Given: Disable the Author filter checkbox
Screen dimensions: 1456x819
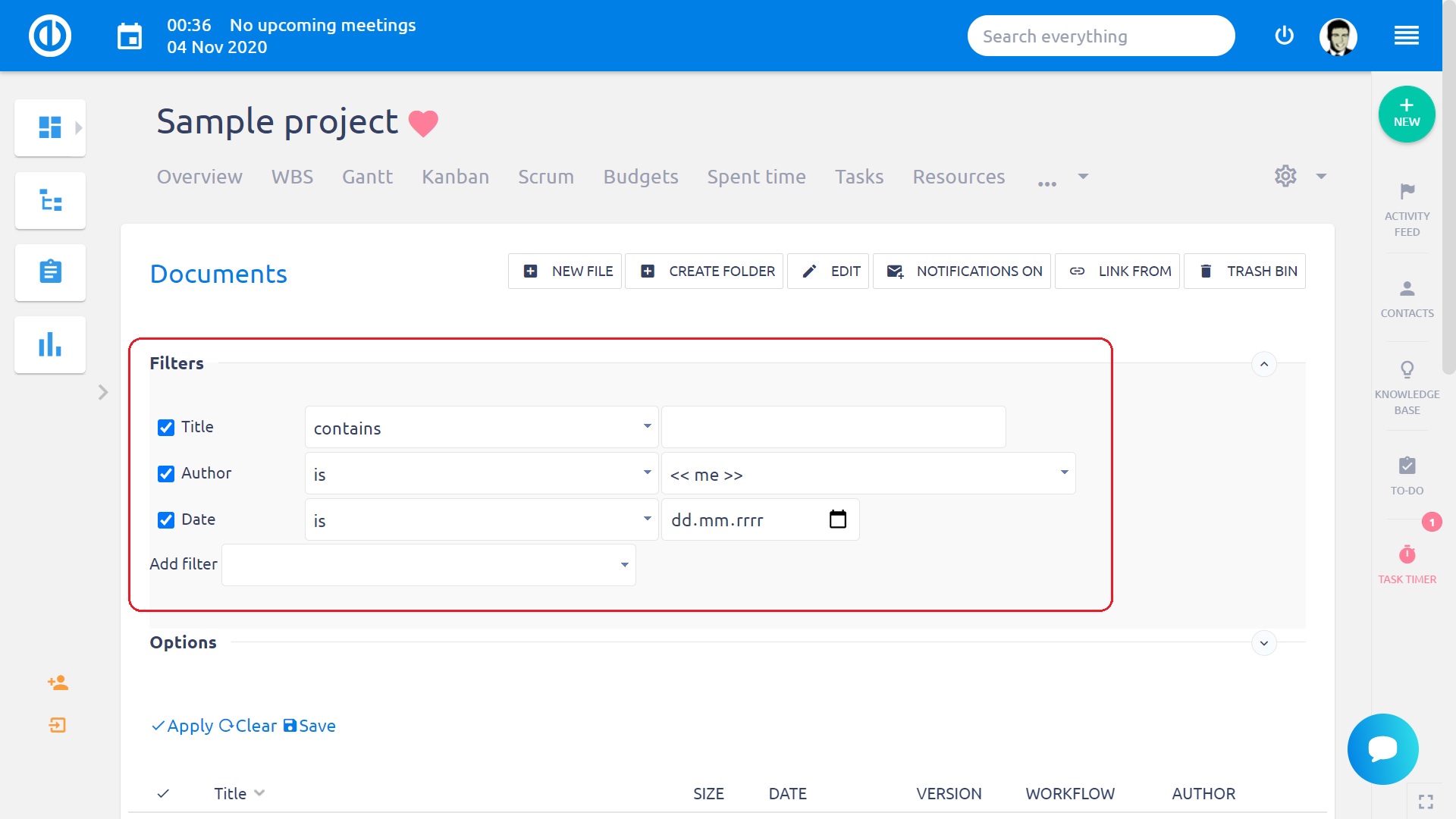Looking at the screenshot, I should [166, 475].
